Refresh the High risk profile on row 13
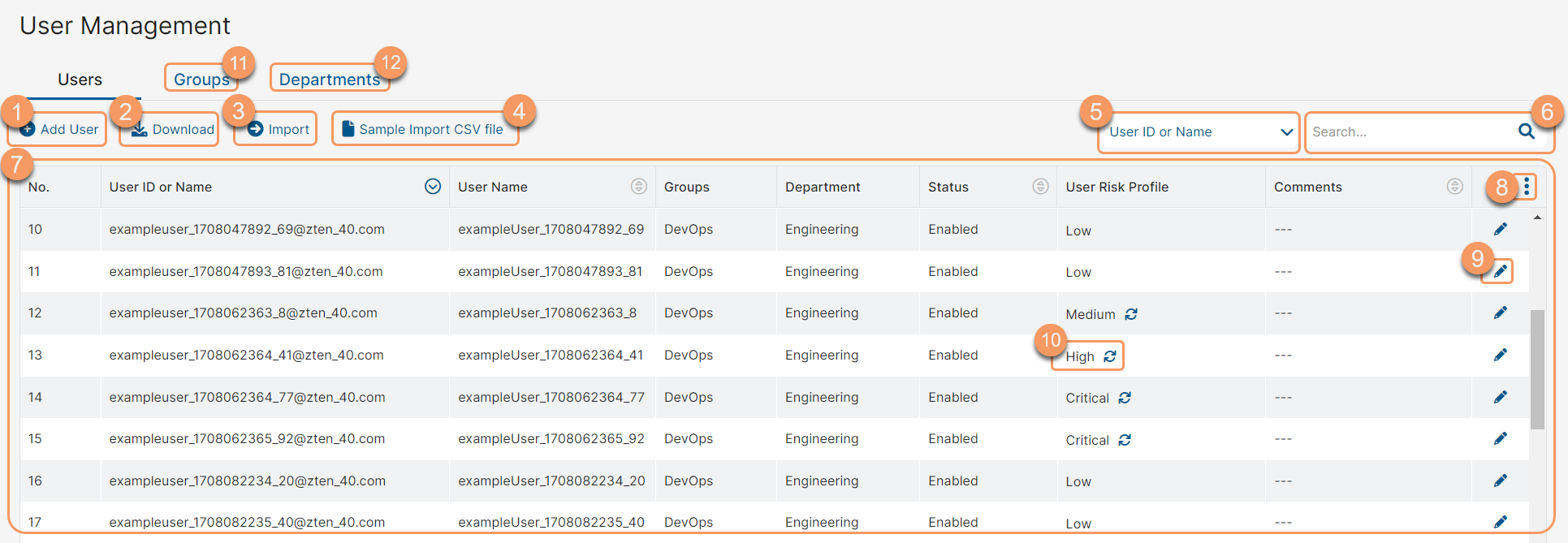The height and width of the screenshot is (543, 1568). [x=1110, y=356]
